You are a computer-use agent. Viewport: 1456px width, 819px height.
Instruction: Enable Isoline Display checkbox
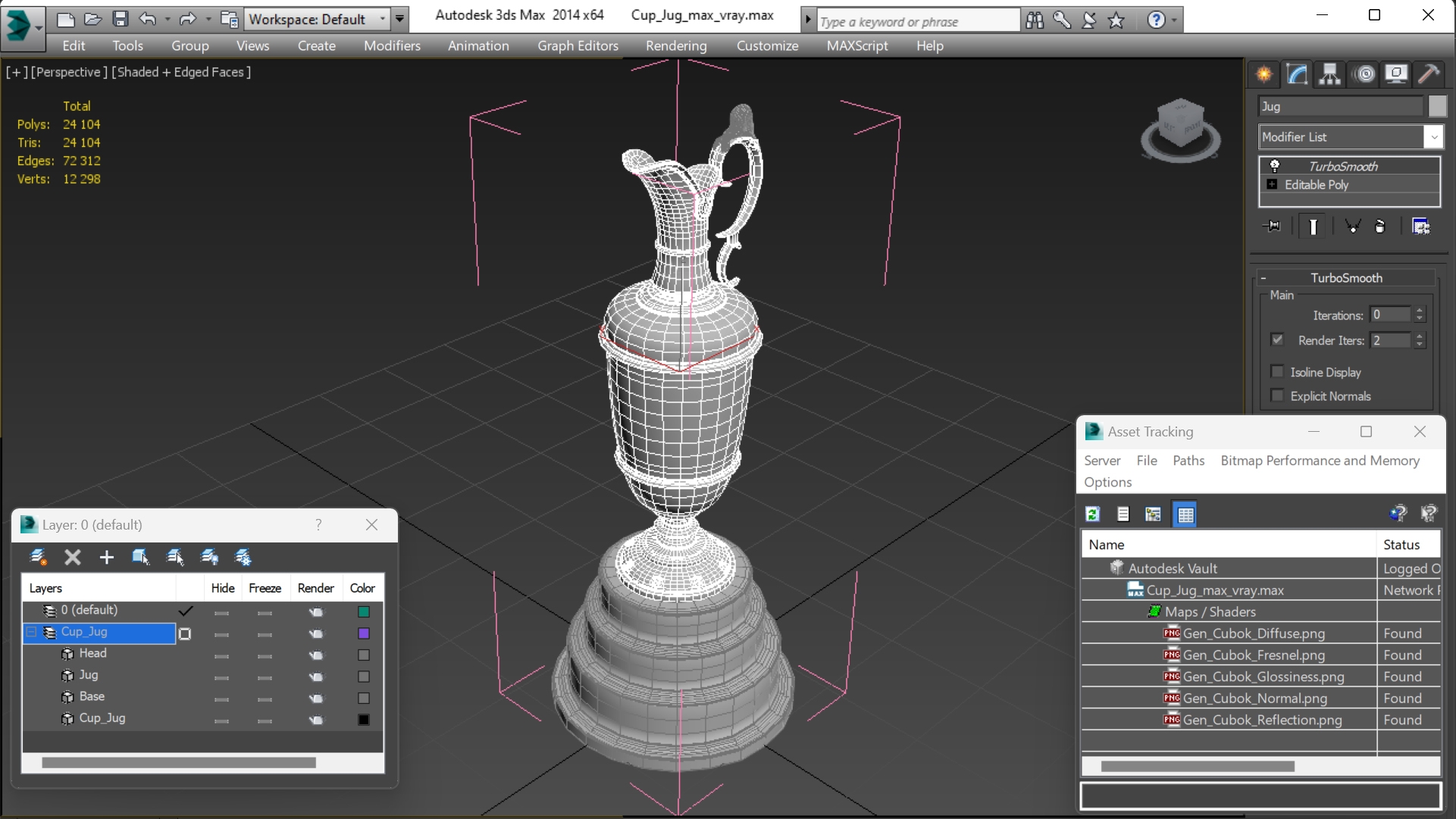(x=1277, y=371)
